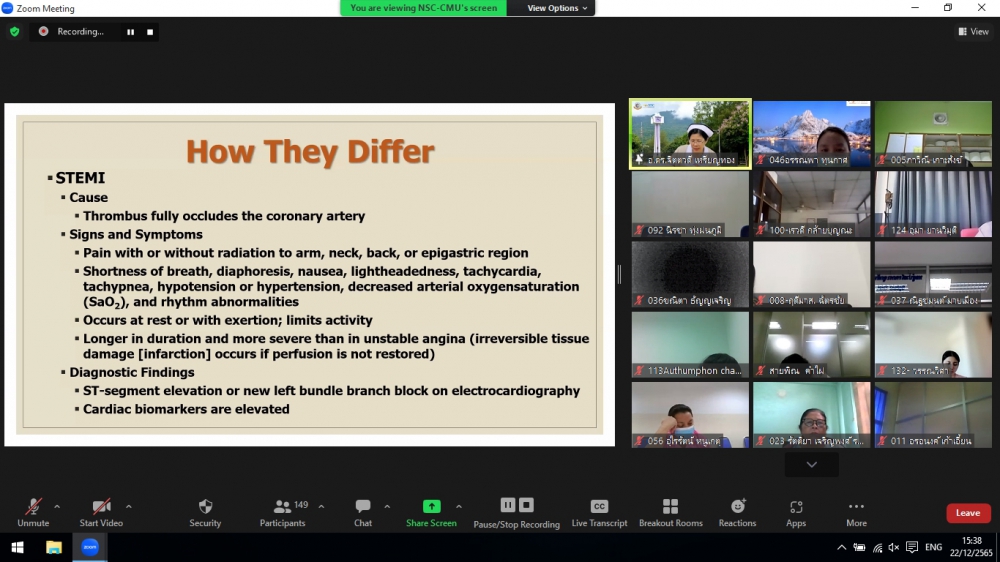1000x562 pixels.
Task: Click the red Leave button
Action: click(967, 513)
